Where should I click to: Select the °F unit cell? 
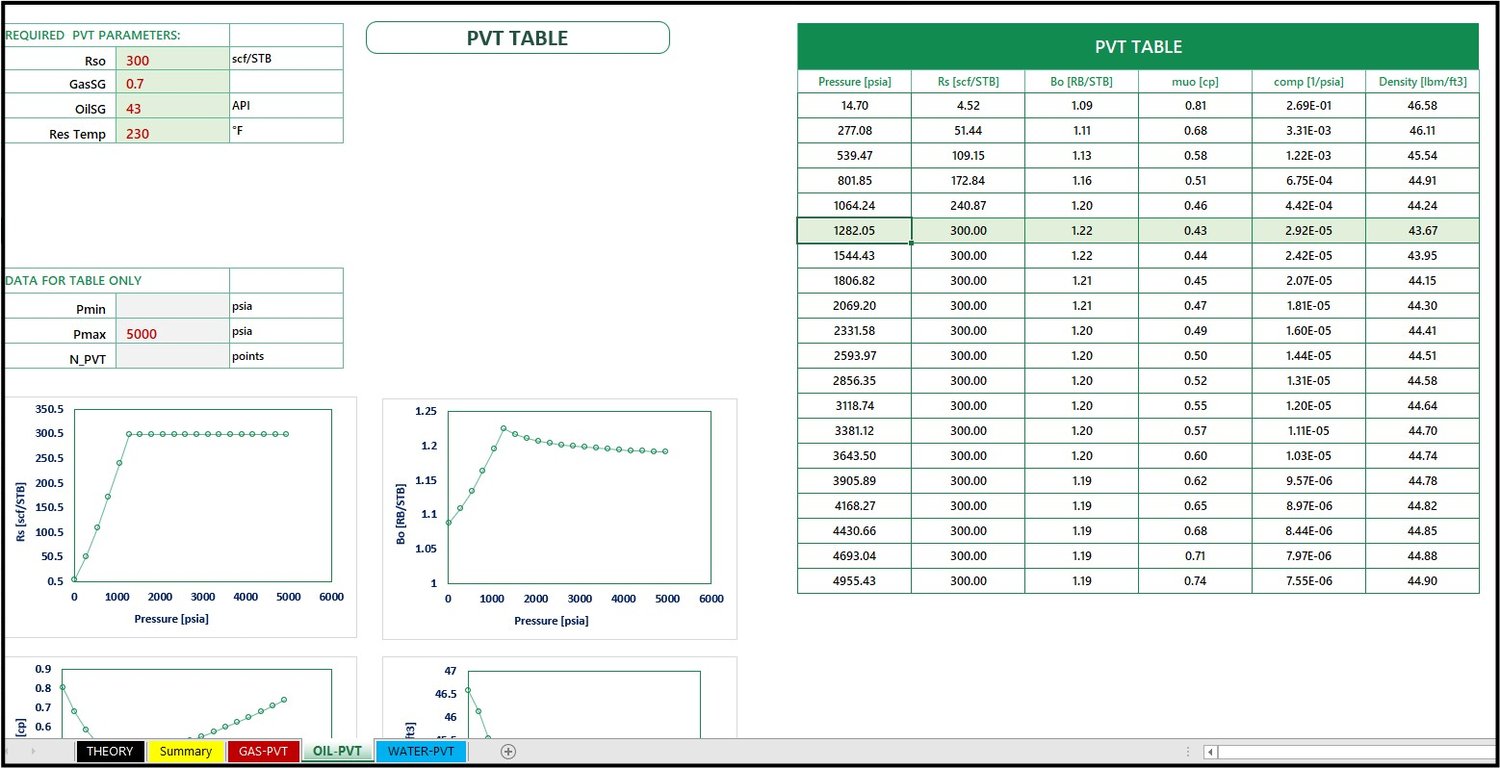coord(286,131)
